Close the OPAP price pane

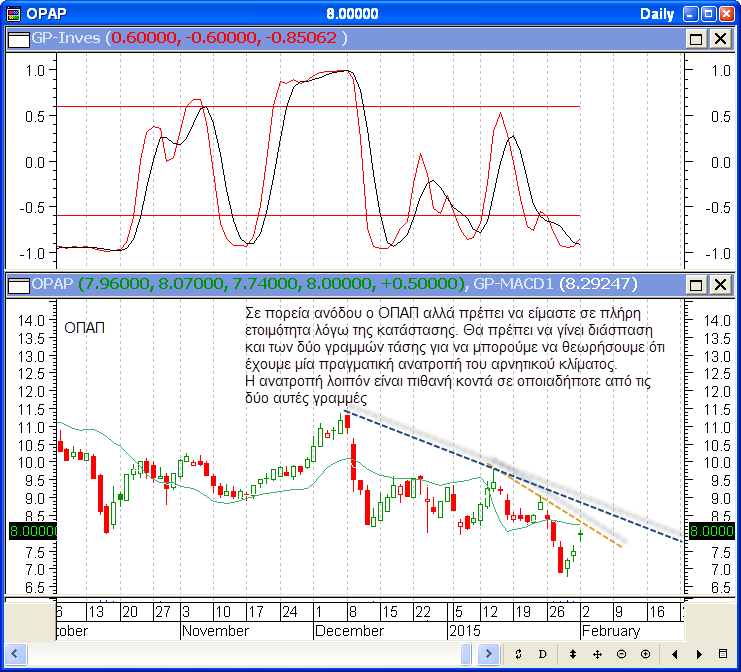pos(720,284)
